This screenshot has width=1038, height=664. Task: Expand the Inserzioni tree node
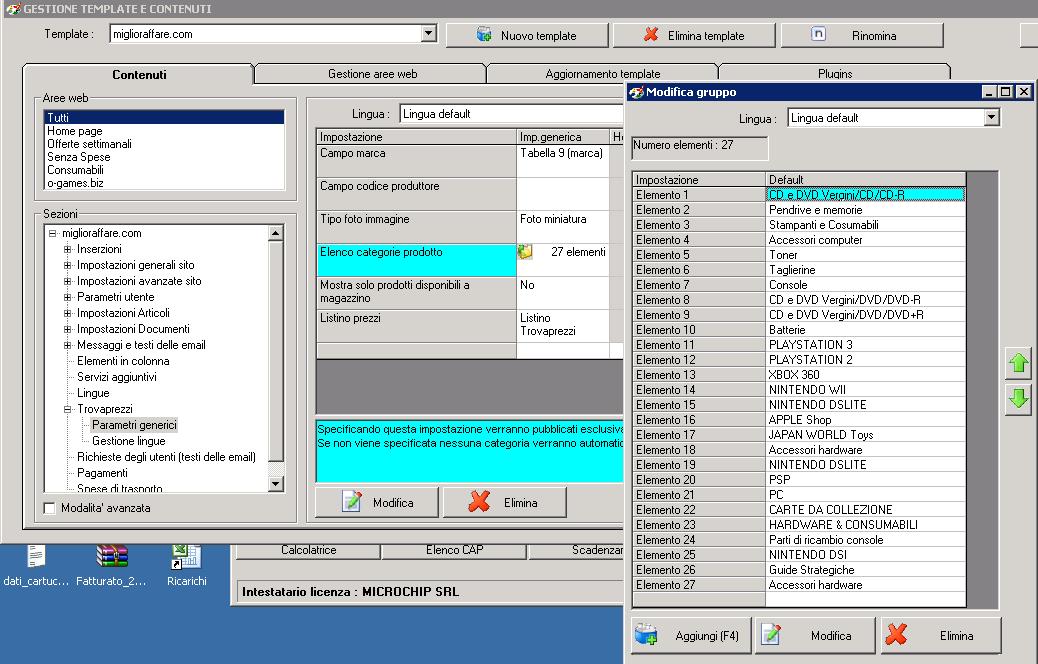(x=68, y=250)
